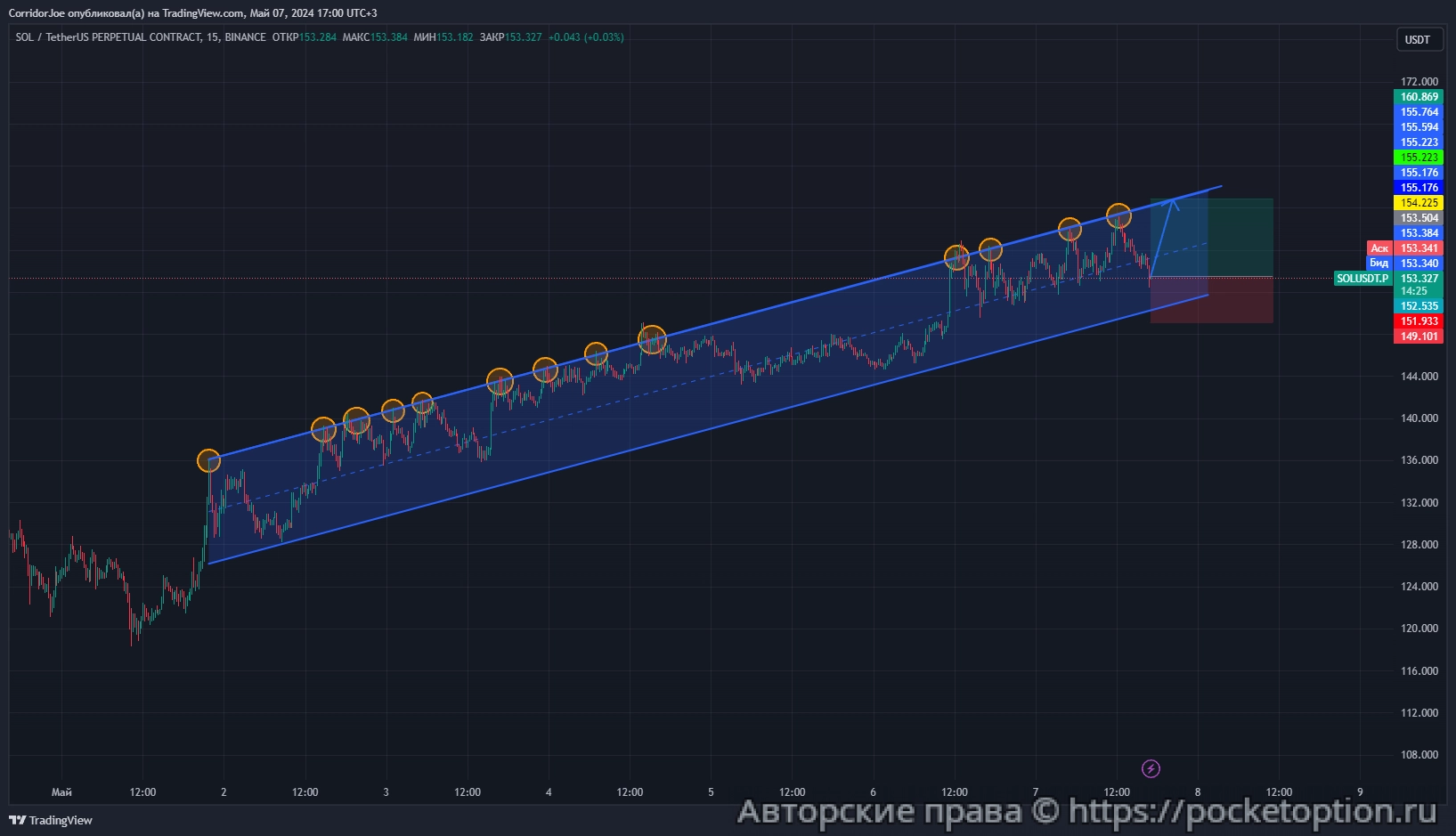
Task: Select the rightmost orange circle on upper channel line
Action: [x=1118, y=215]
